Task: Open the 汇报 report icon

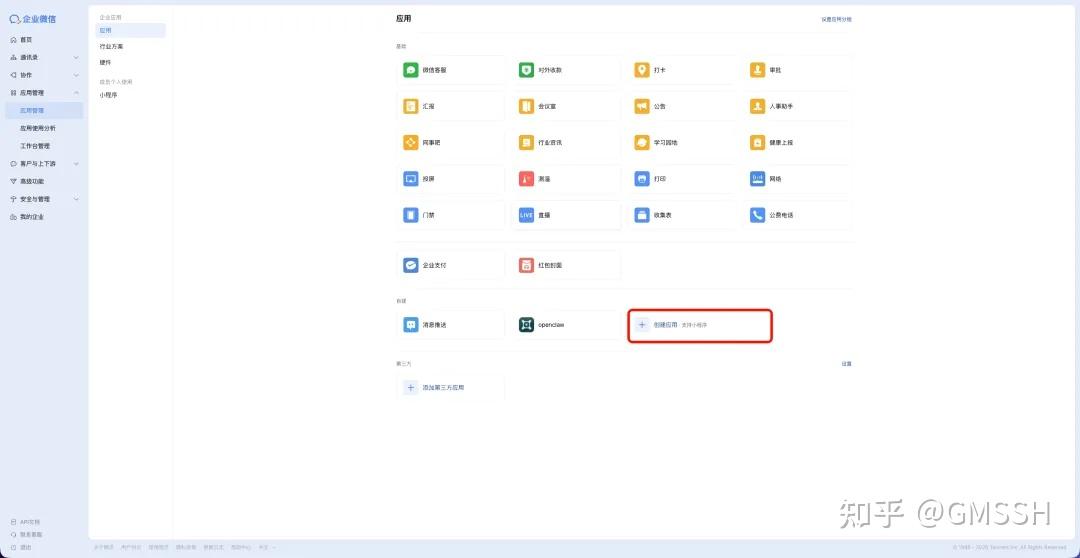Action: coord(411,106)
